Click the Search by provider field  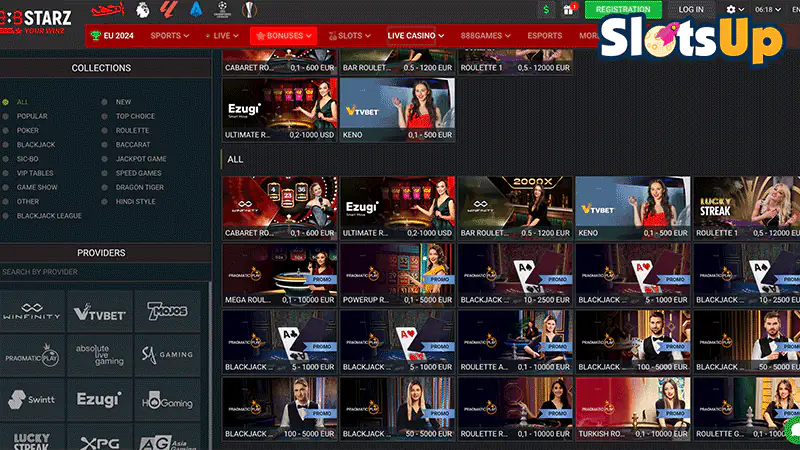click(x=105, y=272)
